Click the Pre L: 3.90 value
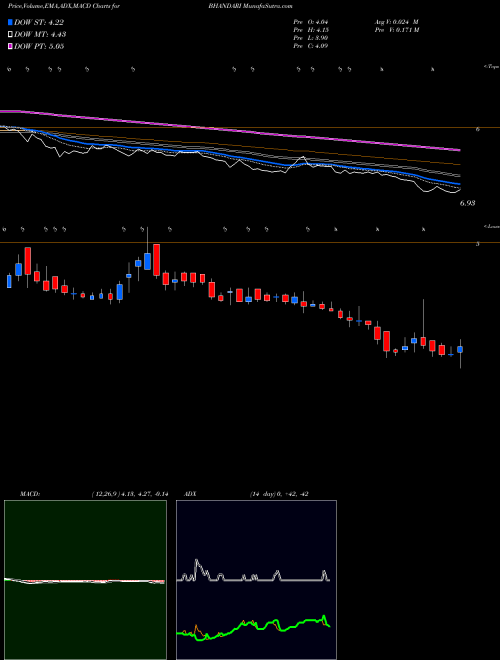 pos(311,38)
